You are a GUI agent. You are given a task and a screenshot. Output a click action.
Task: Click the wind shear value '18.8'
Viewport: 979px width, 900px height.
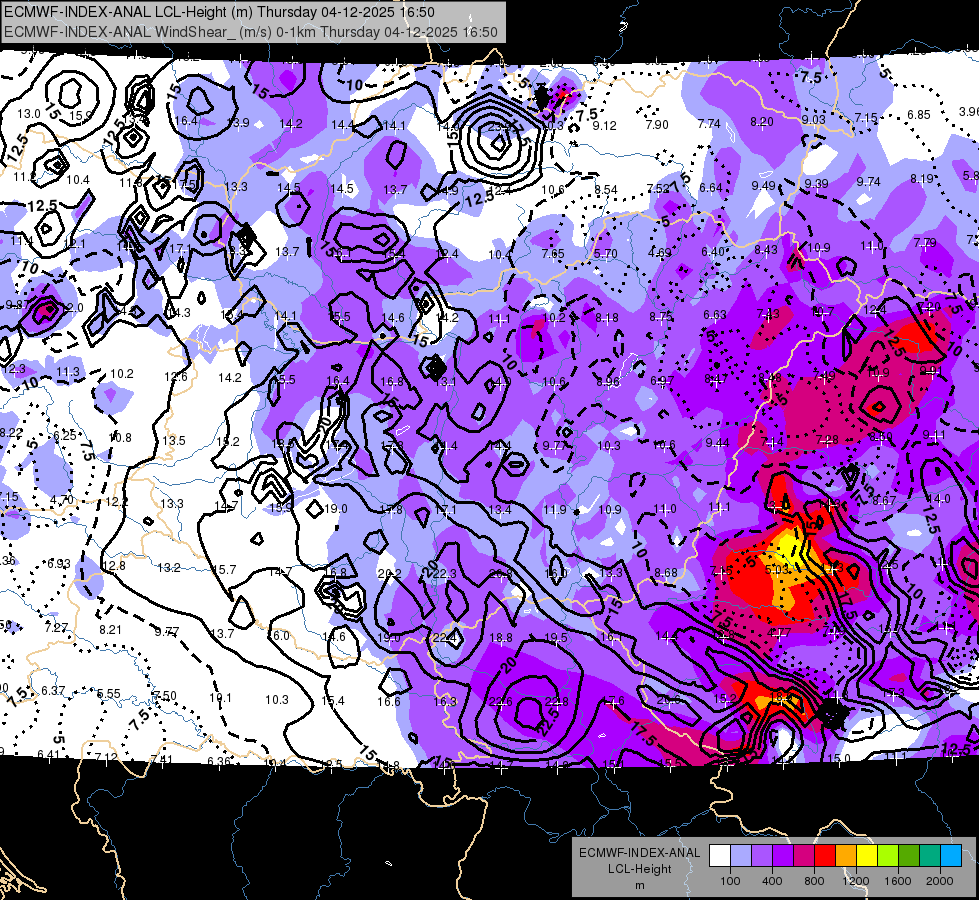coord(501,638)
